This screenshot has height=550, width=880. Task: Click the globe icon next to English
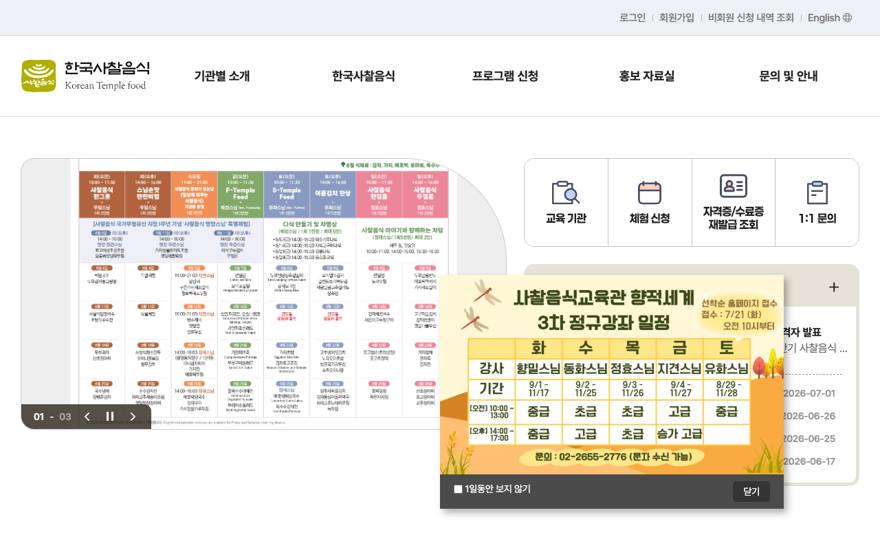[x=847, y=17]
